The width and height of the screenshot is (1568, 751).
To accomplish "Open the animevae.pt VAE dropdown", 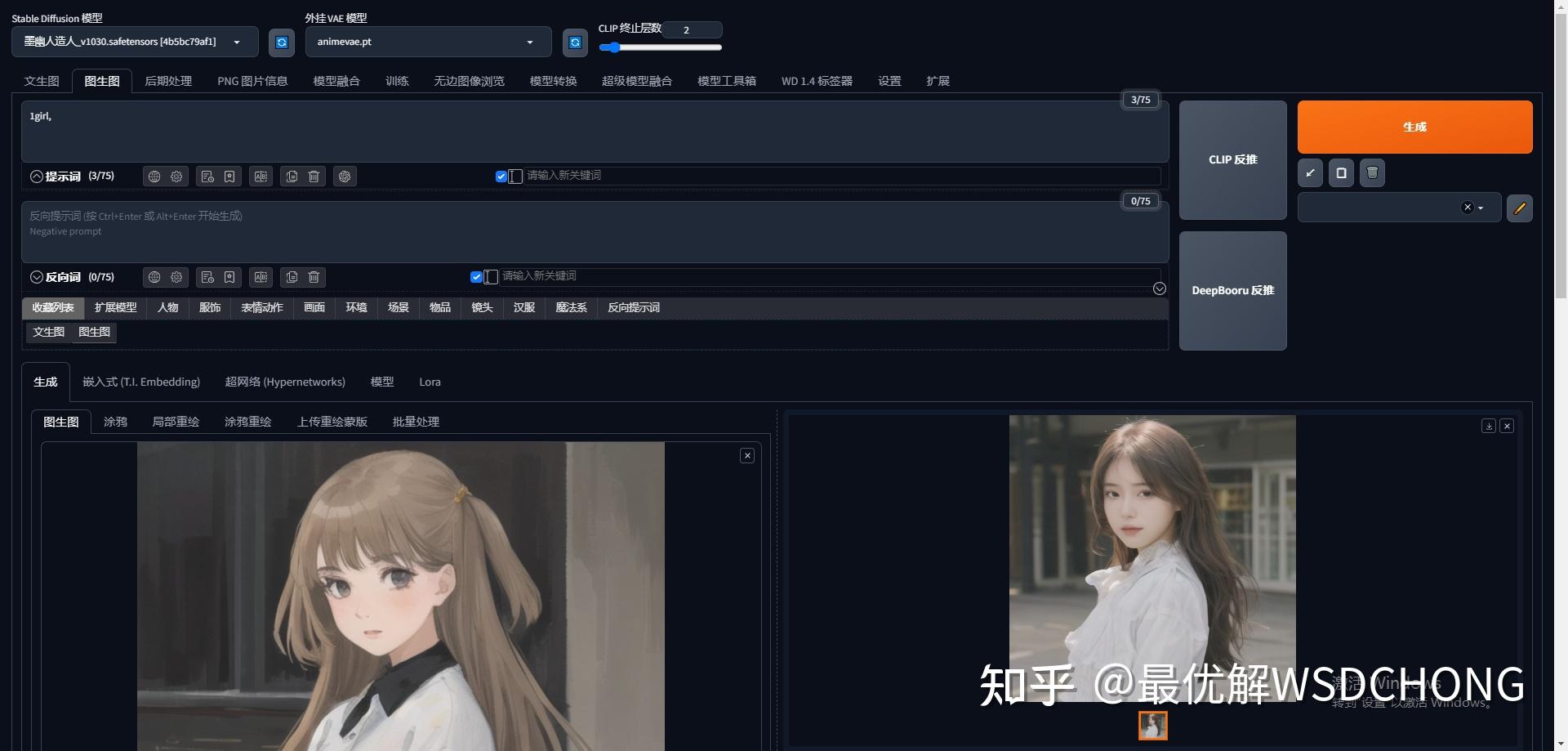I will [529, 42].
